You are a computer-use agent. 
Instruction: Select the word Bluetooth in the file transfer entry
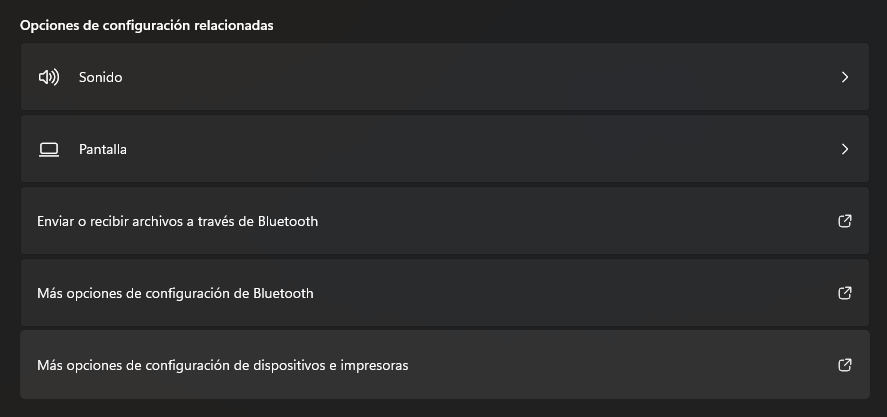pyautogui.click(x=288, y=221)
